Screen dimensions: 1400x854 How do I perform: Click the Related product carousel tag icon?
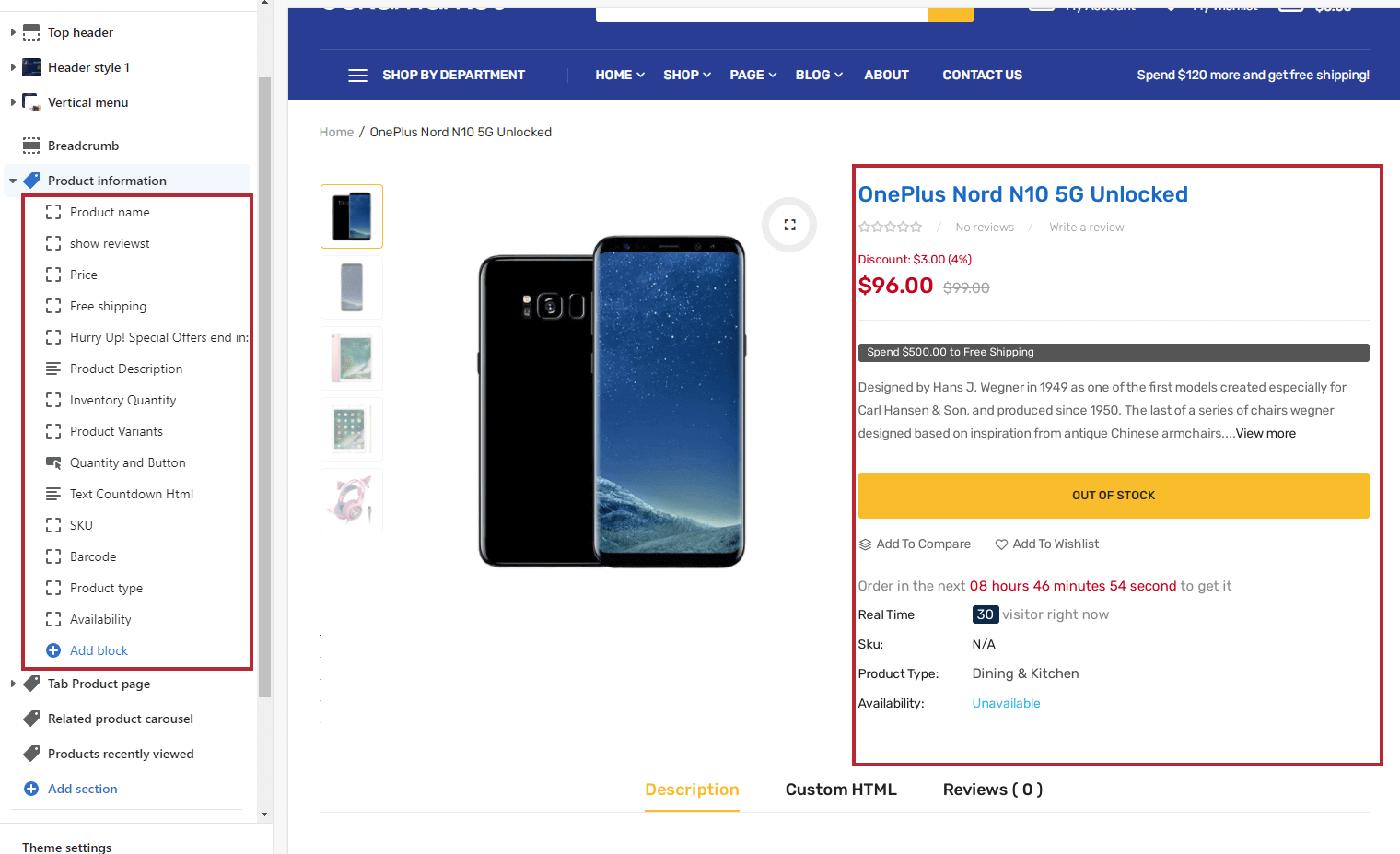pyautogui.click(x=31, y=719)
